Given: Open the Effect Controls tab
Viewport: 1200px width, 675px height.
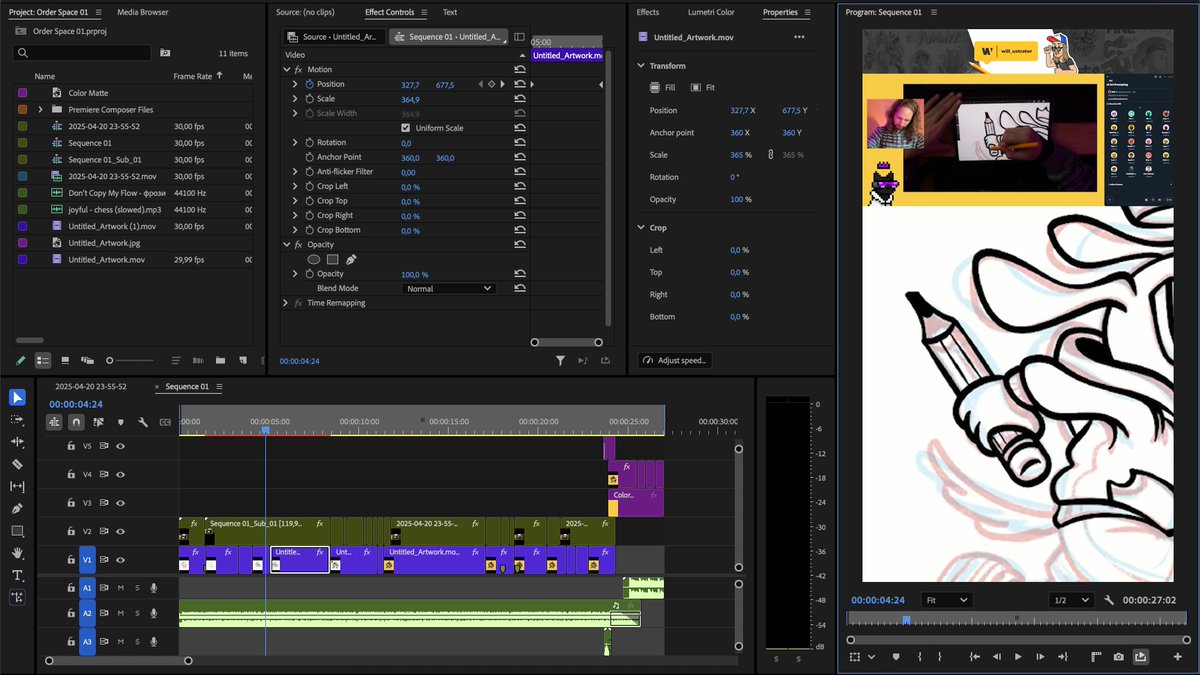Looking at the screenshot, I should [x=389, y=12].
